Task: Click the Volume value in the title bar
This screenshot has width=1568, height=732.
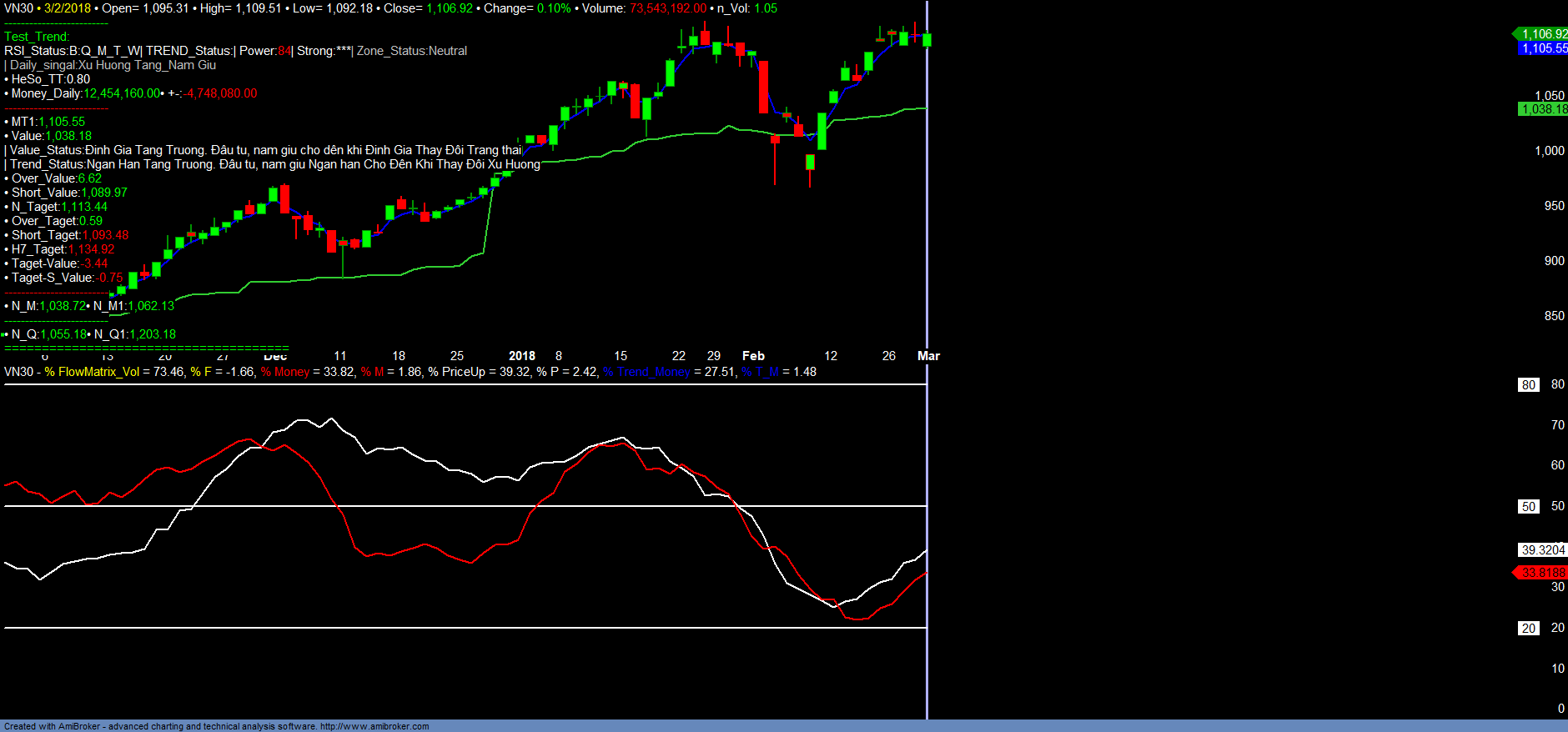Action: point(667,8)
